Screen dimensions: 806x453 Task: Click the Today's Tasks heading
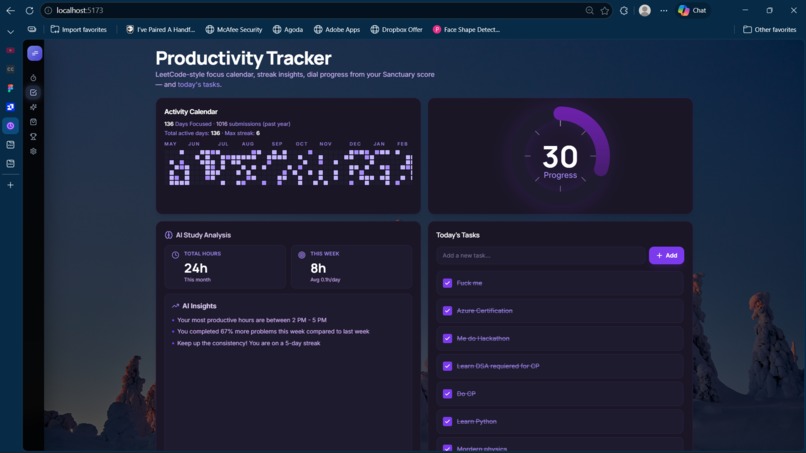tap(457, 235)
